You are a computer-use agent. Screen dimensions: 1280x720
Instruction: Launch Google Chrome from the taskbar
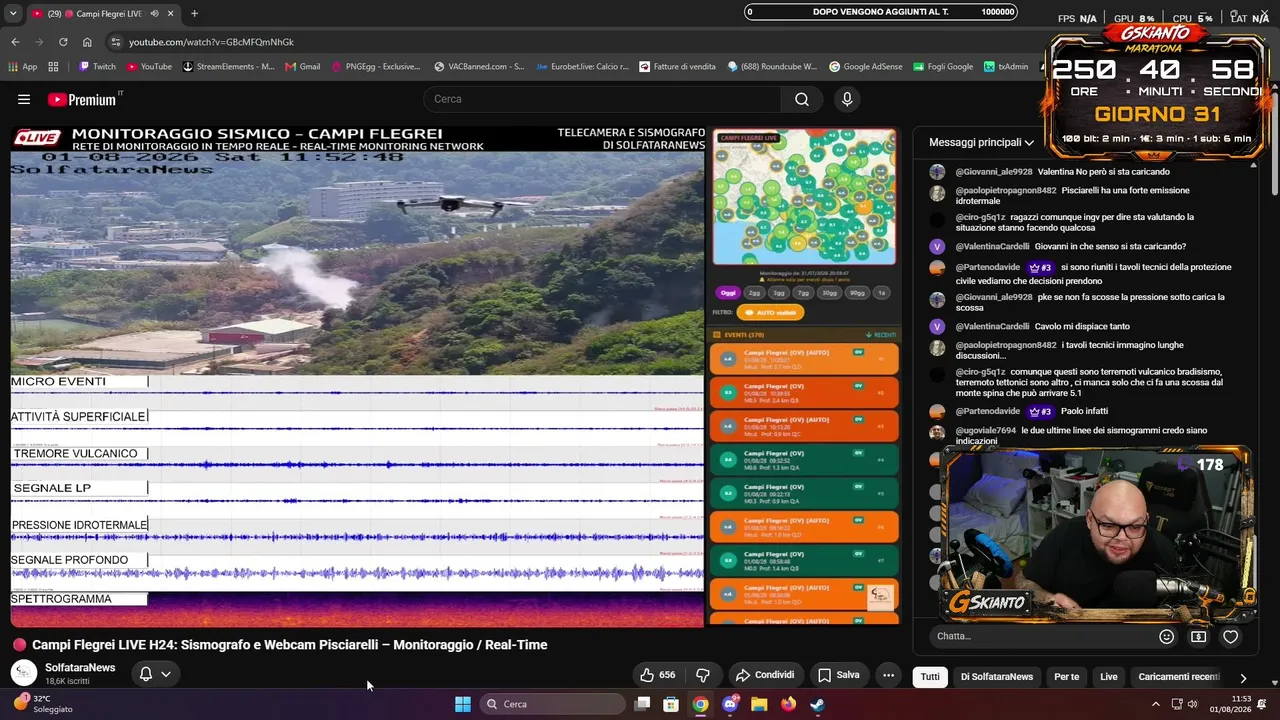(x=700, y=704)
